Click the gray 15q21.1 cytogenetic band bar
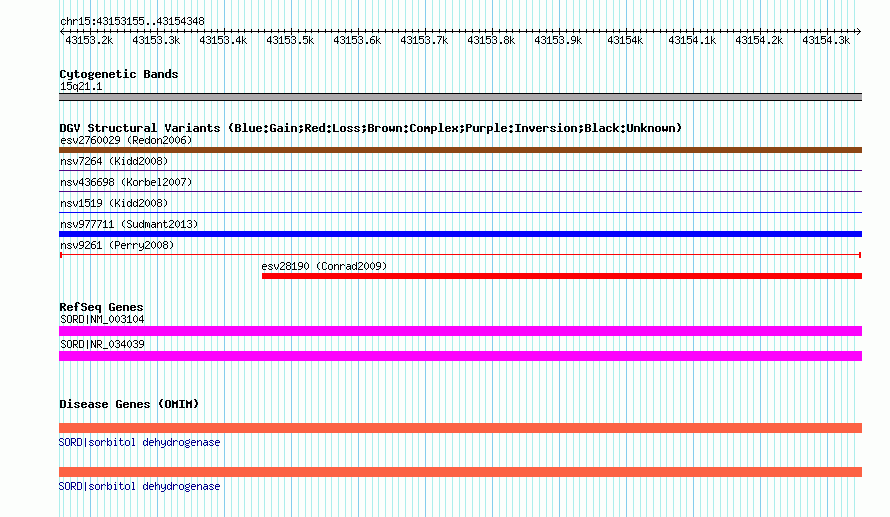 (x=460, y=97)
